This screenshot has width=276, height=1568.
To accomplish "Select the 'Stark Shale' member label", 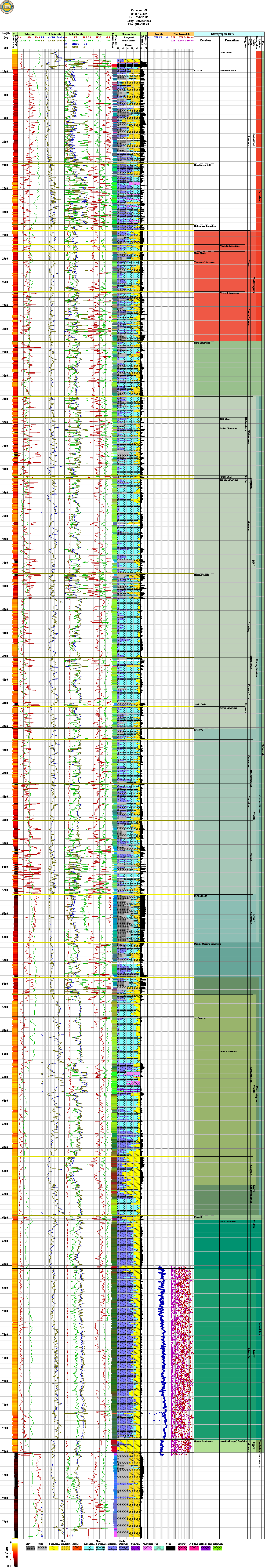I will 200,705.
